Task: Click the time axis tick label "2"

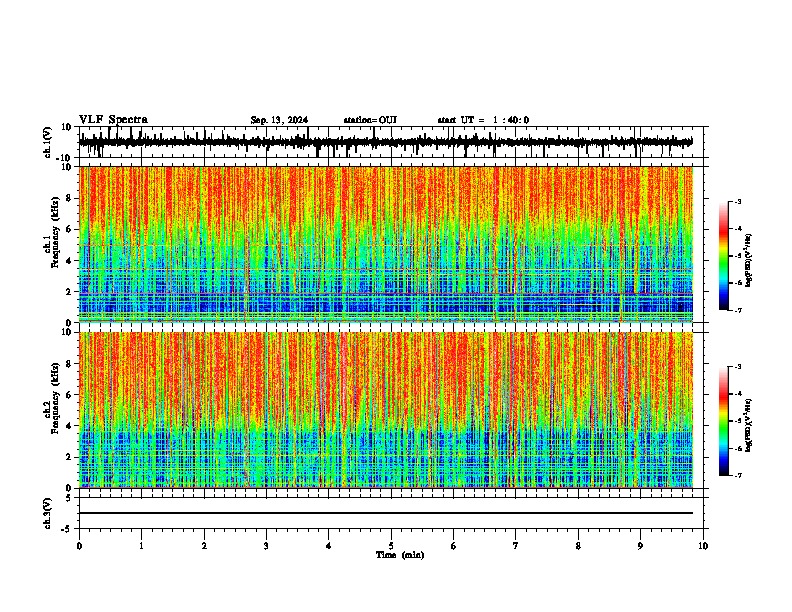Action: pyautogui.click(x=204, y=546)
